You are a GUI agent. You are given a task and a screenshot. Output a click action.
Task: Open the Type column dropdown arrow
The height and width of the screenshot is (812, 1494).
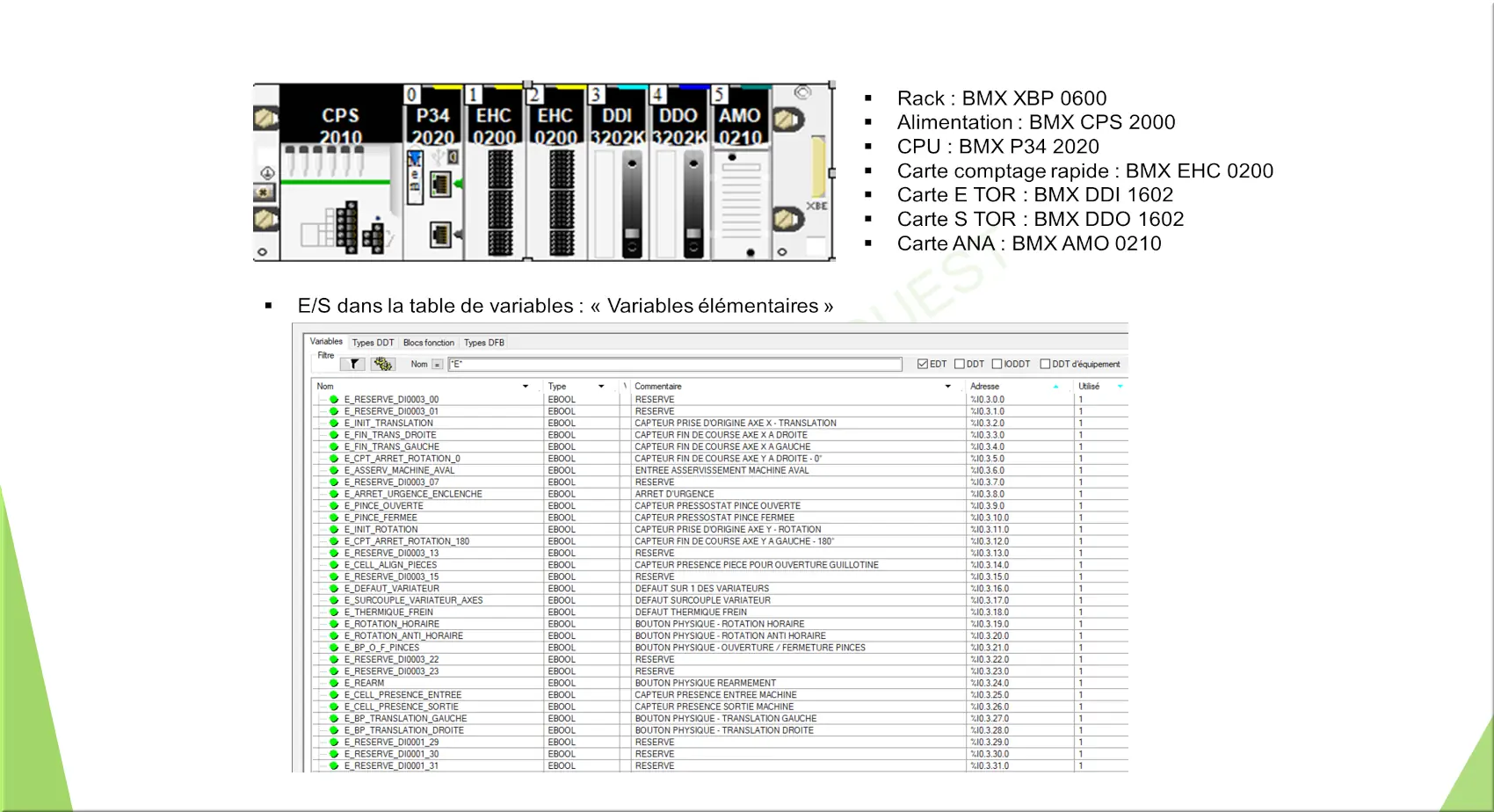coord(601,387)
